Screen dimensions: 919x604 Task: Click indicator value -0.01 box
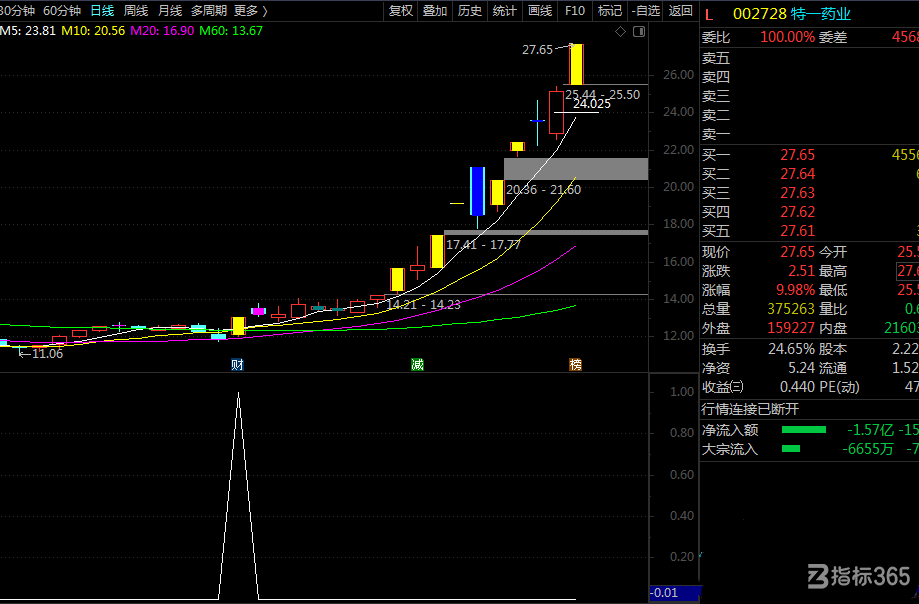(675, 593)
